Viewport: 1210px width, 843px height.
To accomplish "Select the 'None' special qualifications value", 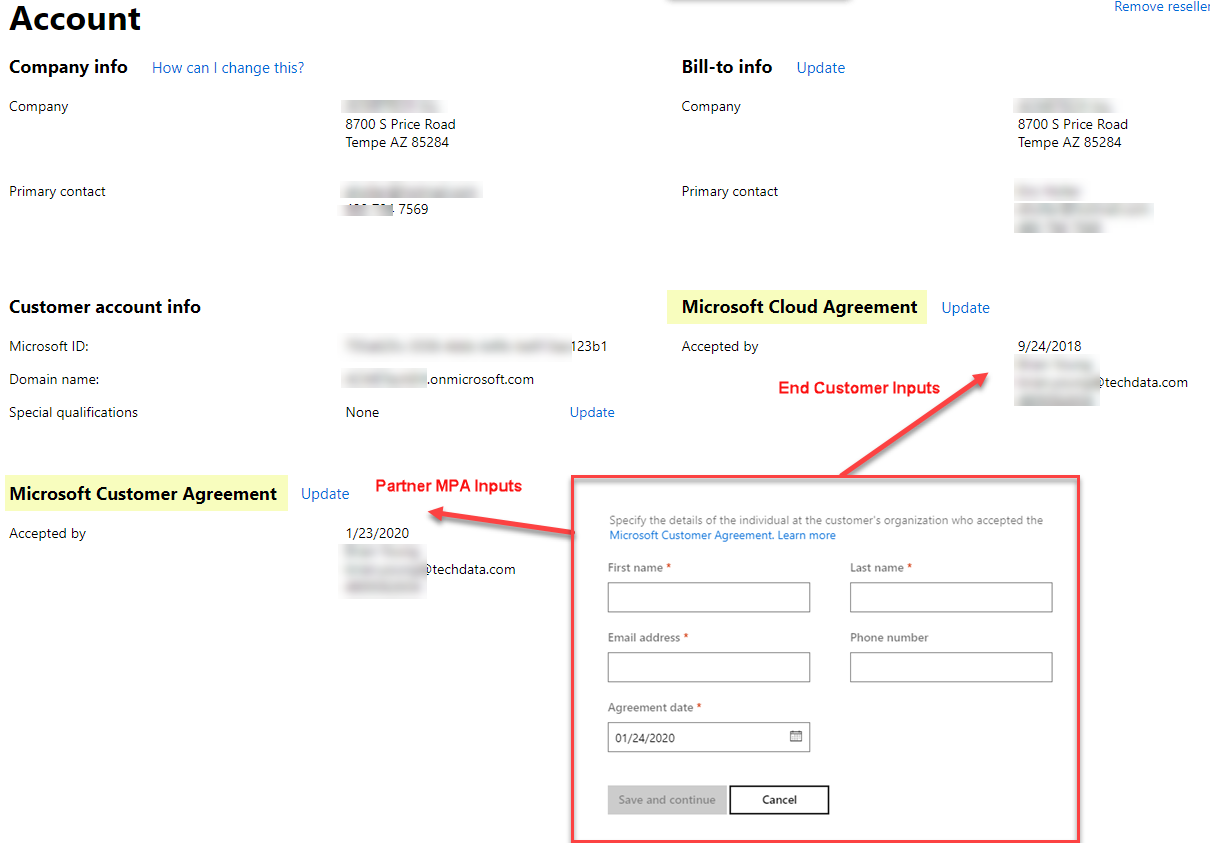I will (x=363, y=412).
